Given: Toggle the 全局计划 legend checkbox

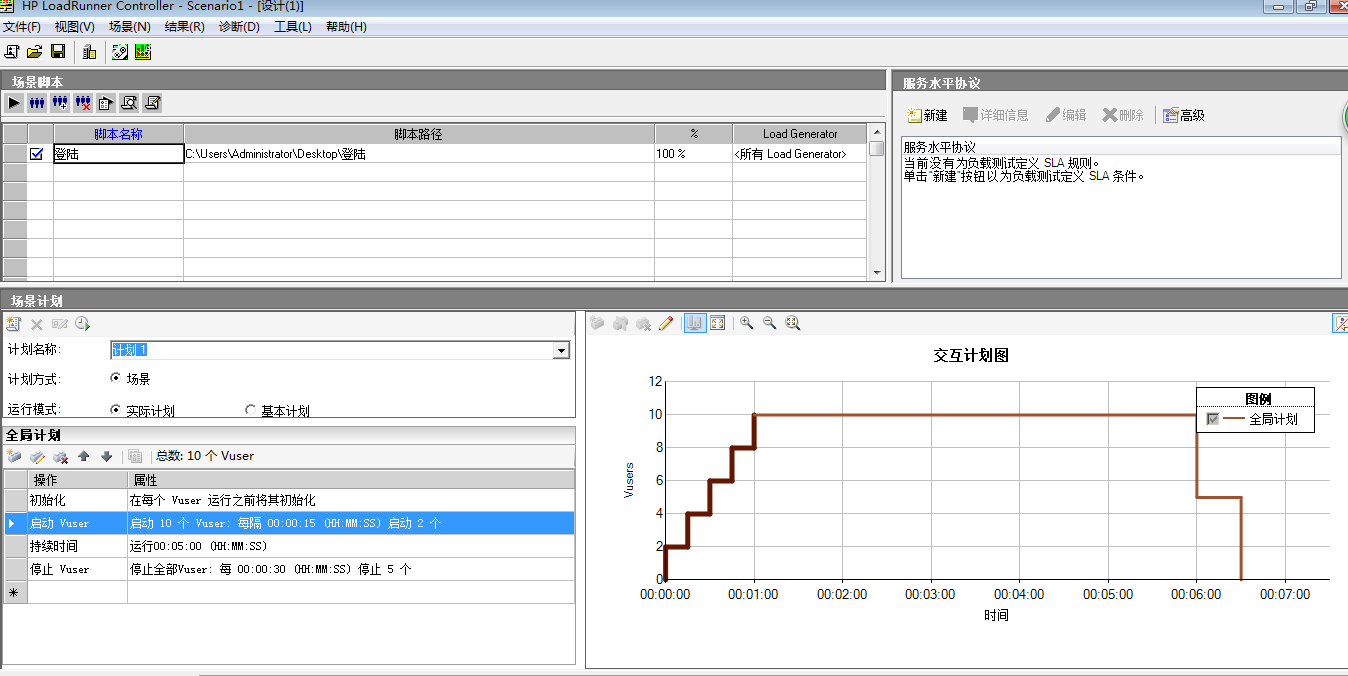Looking at the screenshot, I should pos(1213,420).
